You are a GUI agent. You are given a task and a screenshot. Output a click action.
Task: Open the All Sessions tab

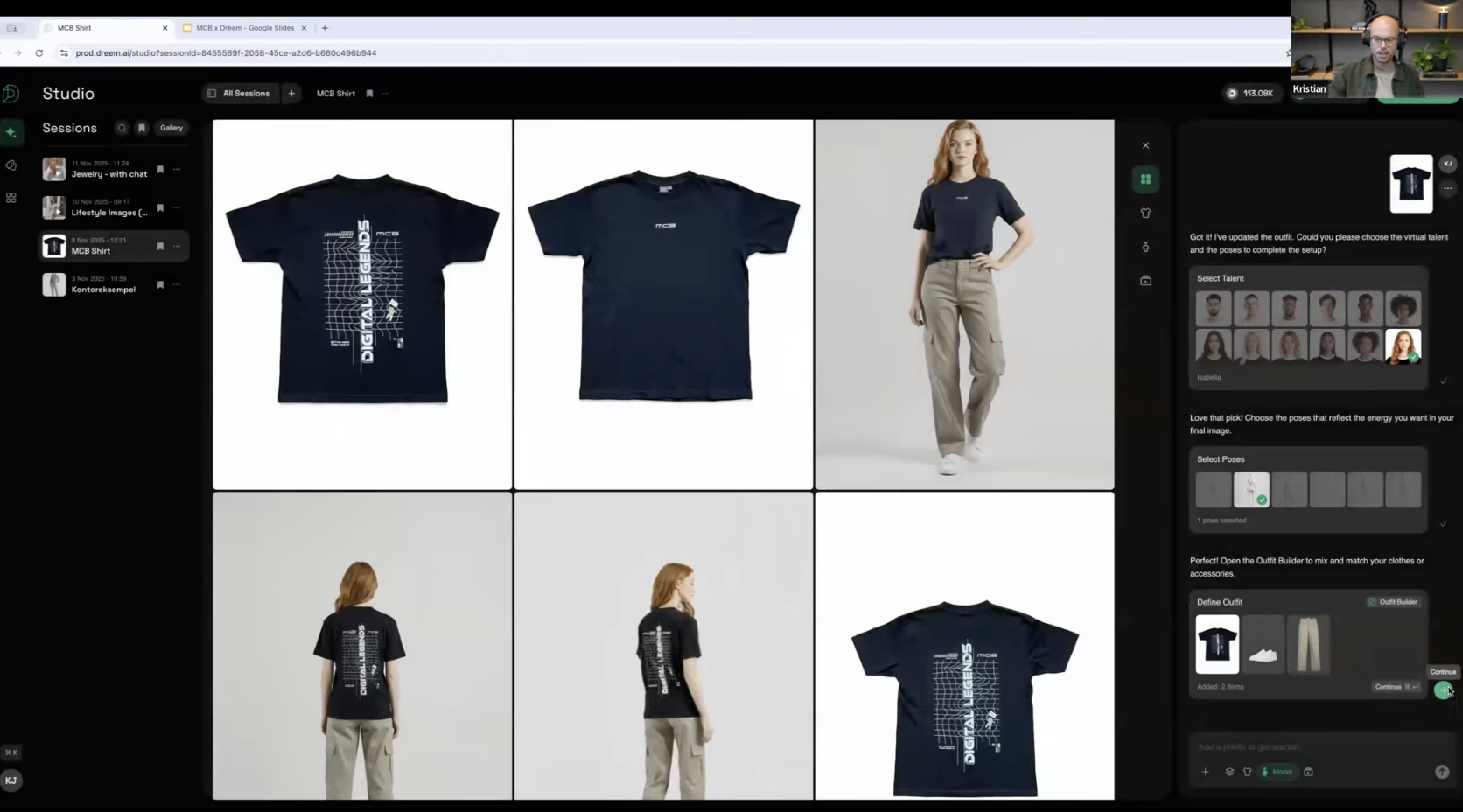click(x=239, y=94)
